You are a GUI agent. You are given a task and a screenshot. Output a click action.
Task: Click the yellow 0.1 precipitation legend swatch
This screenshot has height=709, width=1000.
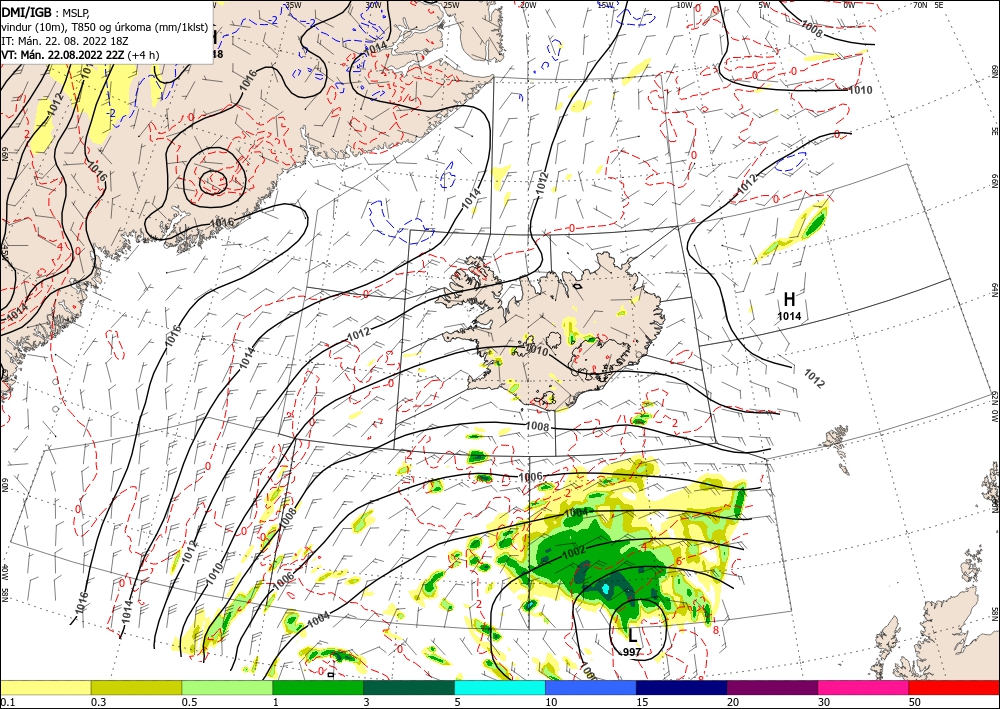click(45, 687)
